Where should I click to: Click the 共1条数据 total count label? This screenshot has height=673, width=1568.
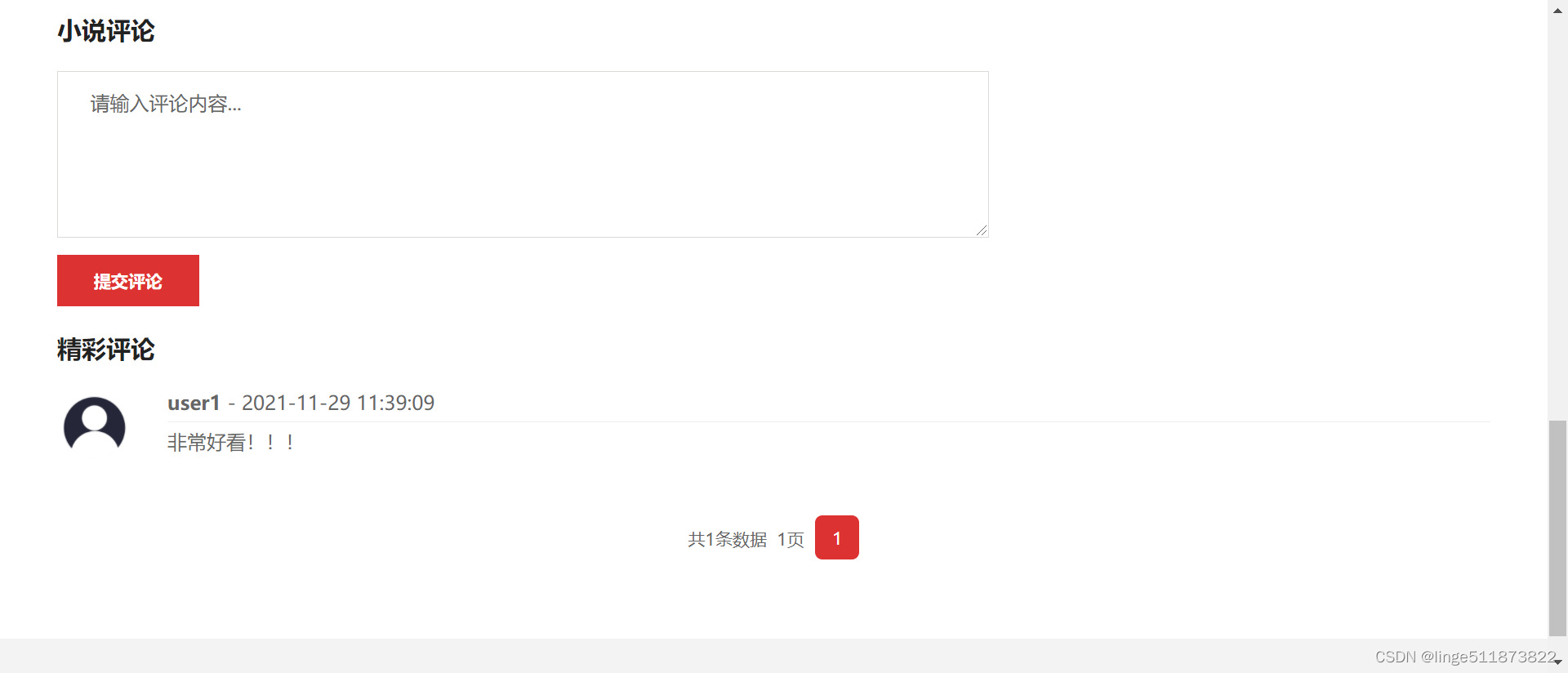click(x=727, y=539)
